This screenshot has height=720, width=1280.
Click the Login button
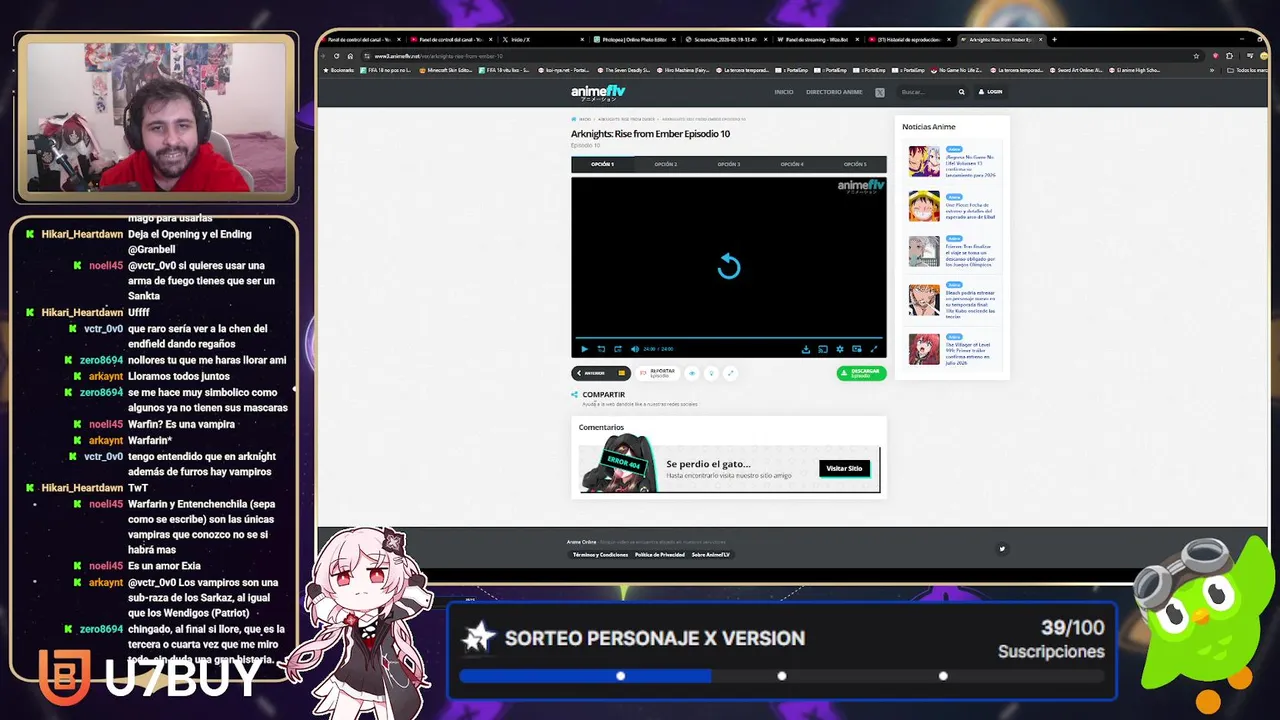pyautogui.click(x=991, y=92)
